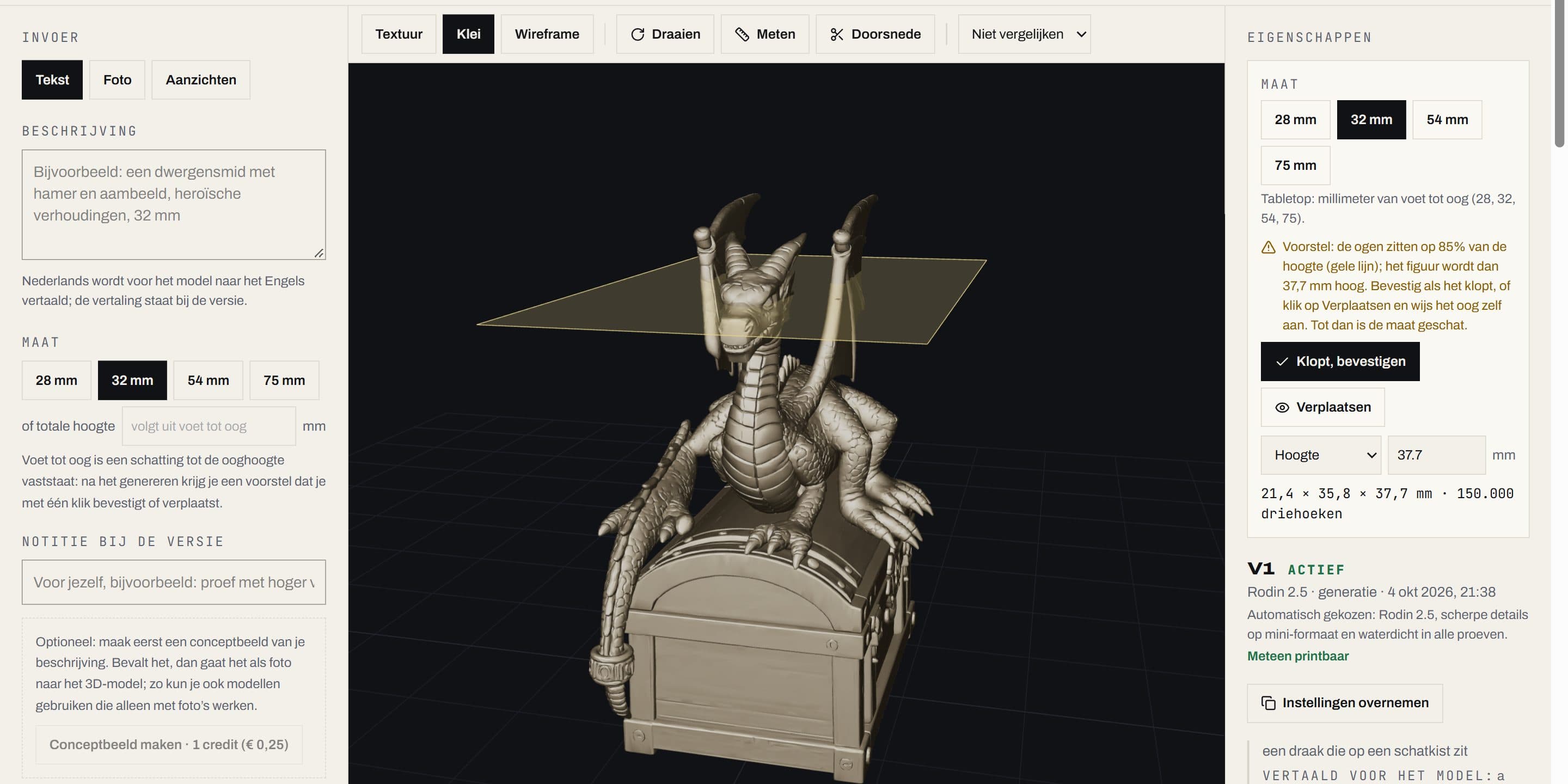This screenshot has width=1568, height=784.
Task: Click the Doorsnede scissors icon
Action: click(837, 34)
